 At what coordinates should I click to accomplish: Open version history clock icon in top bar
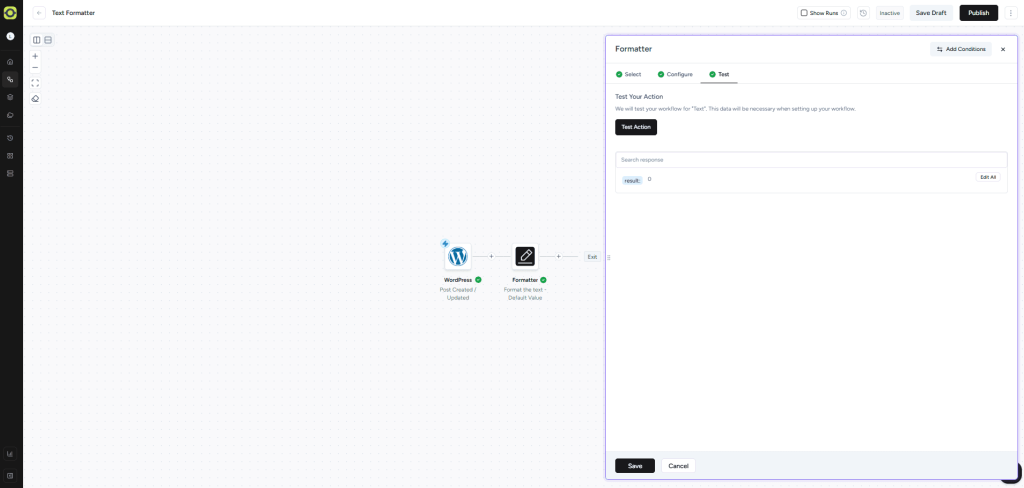click(863, 13)
